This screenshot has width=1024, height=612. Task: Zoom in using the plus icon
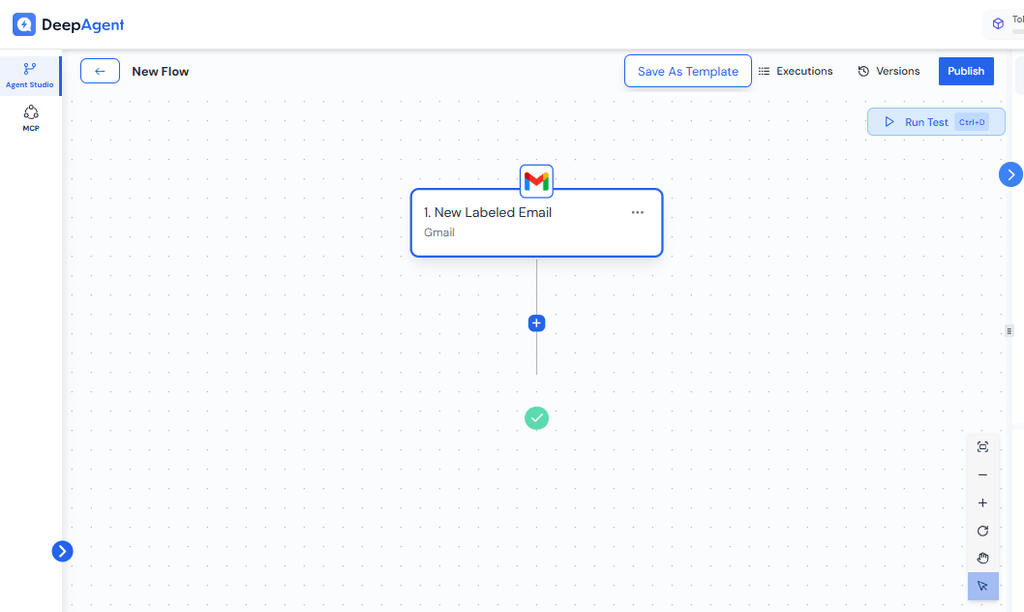click(982, 502)
